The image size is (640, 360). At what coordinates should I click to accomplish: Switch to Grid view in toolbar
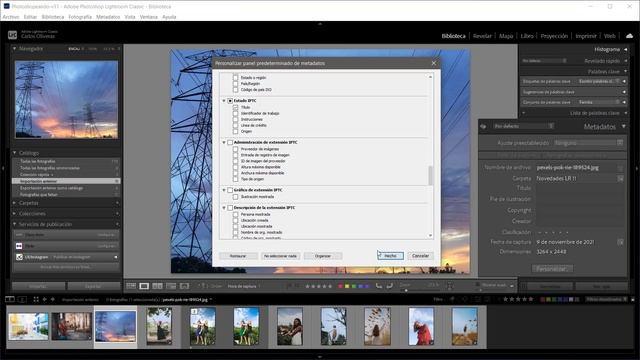point(131,286)
